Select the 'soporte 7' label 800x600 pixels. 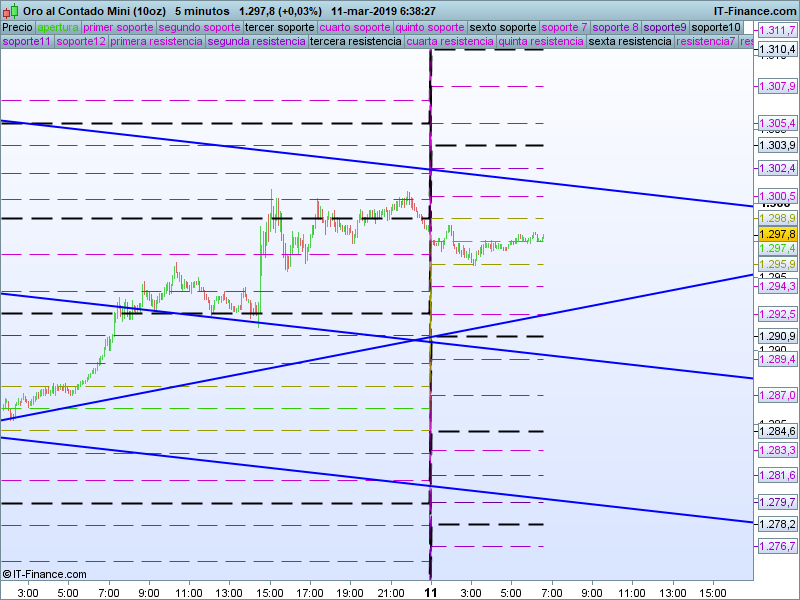point(564,27)
